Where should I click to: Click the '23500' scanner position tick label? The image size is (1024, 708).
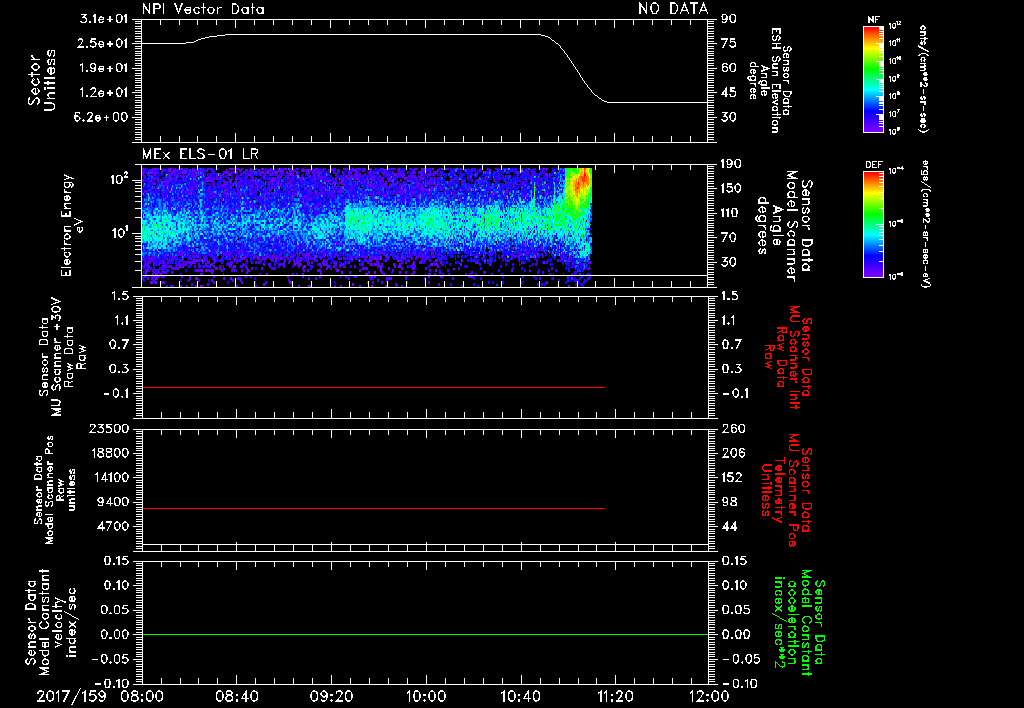click(108, 429)
